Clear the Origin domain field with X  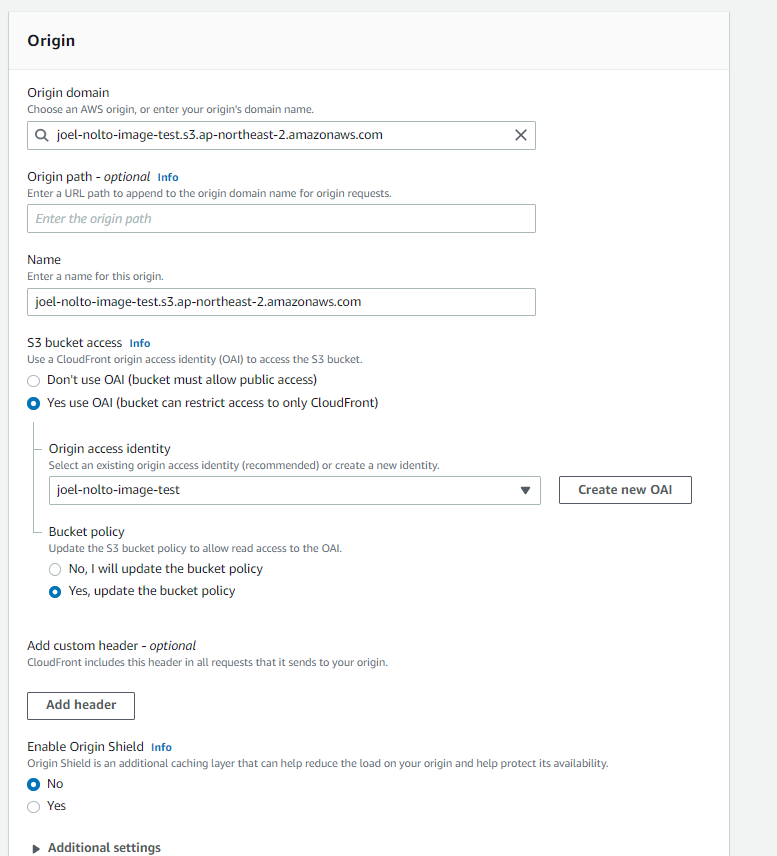pos(520,135)
